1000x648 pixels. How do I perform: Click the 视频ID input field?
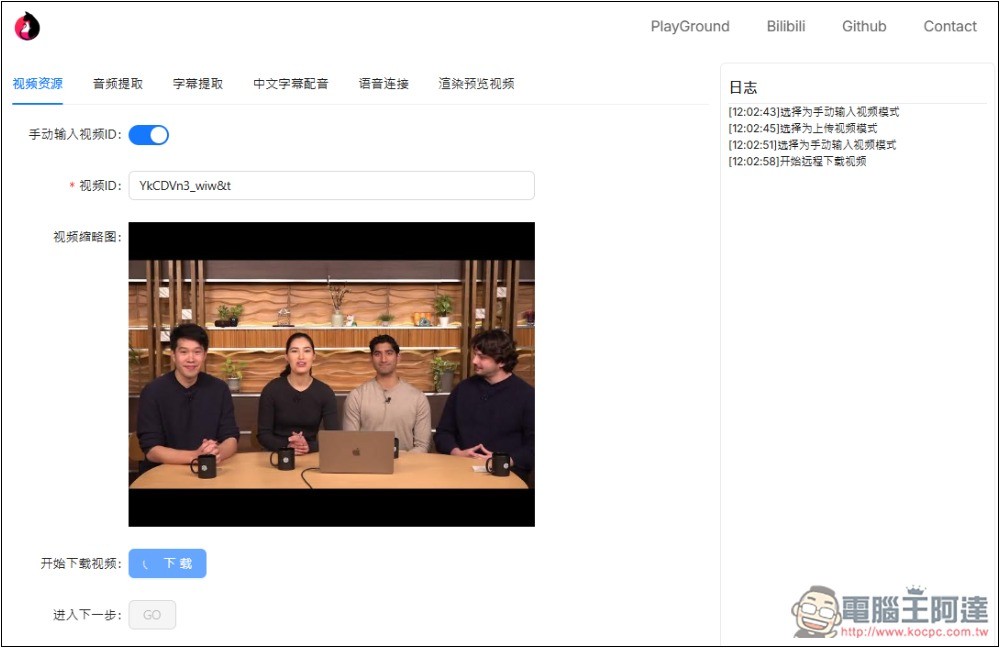click(331, 186)
